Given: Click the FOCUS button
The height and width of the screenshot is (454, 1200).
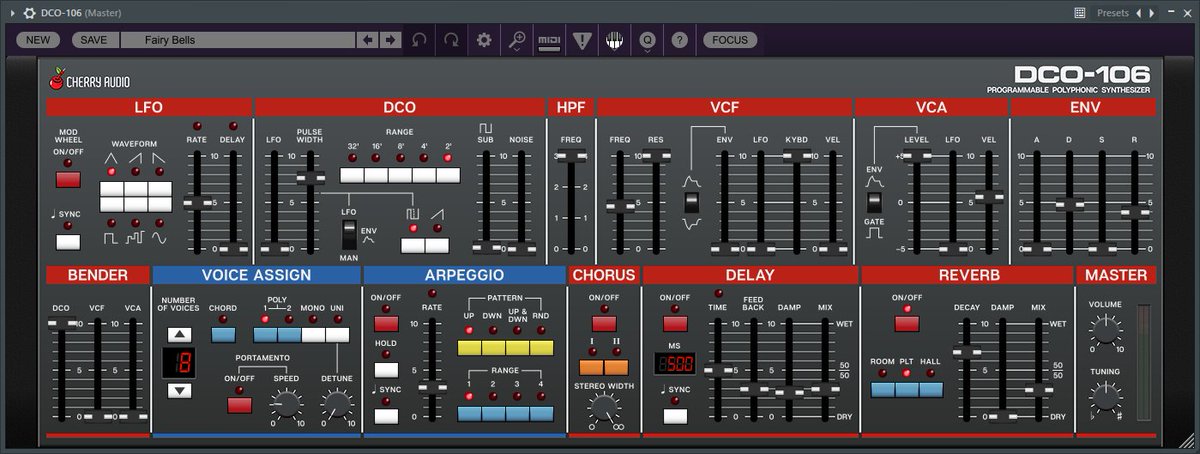Looking at the screenshot, I should (x=730, y=40).
